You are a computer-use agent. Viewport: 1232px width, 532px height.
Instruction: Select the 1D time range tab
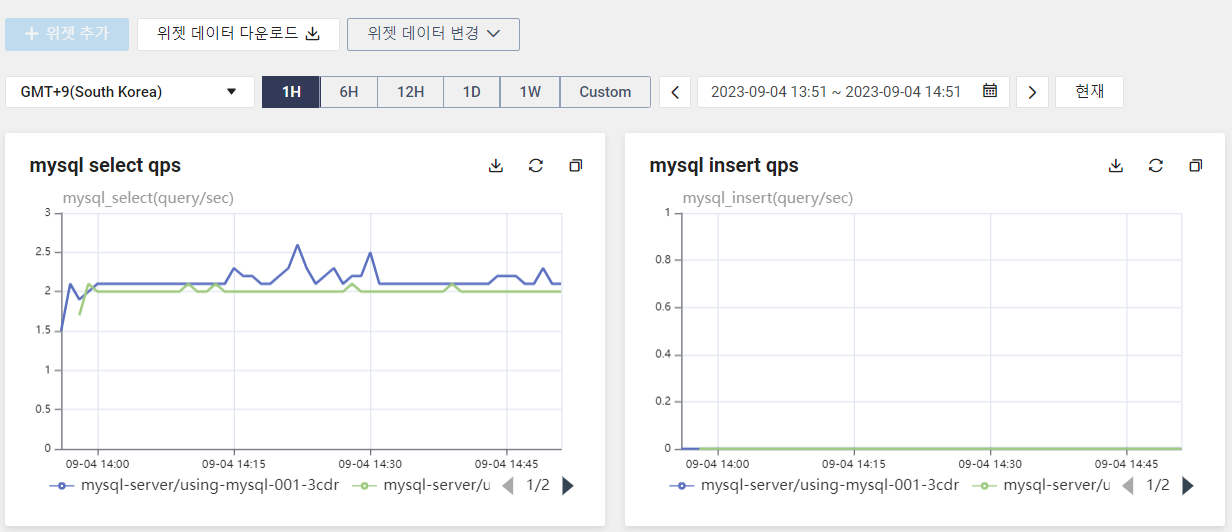point(472,92)
